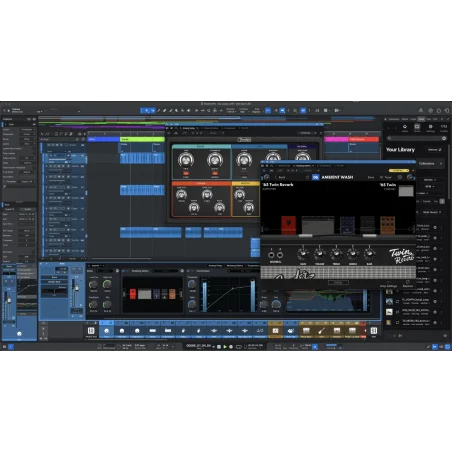Open the Collections entry in Your Library
452x452 pixels.
click(x=430, y=164)
